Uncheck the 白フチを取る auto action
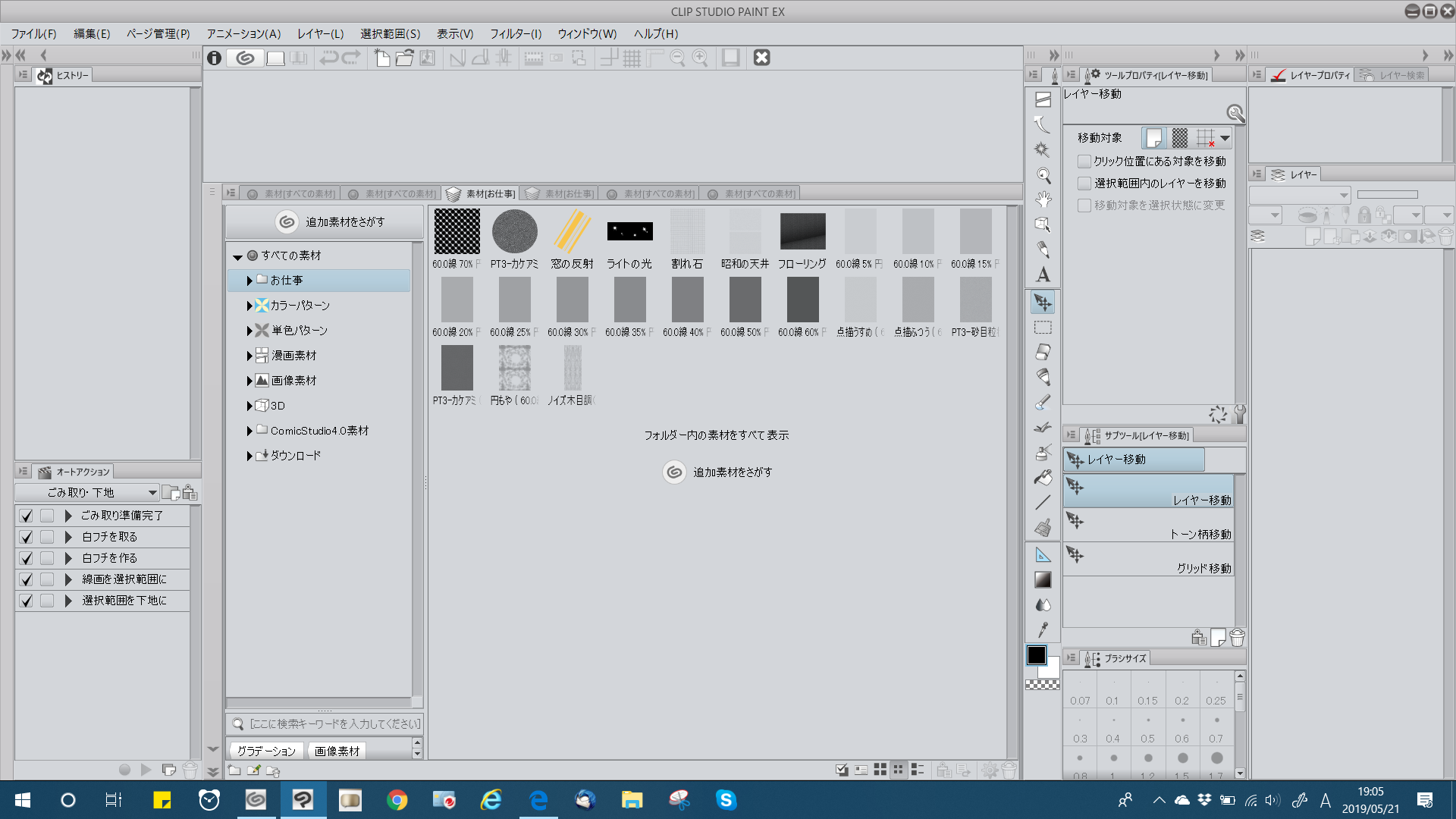This screenshot has width=1456, height=819. click(x=27, y=537)
